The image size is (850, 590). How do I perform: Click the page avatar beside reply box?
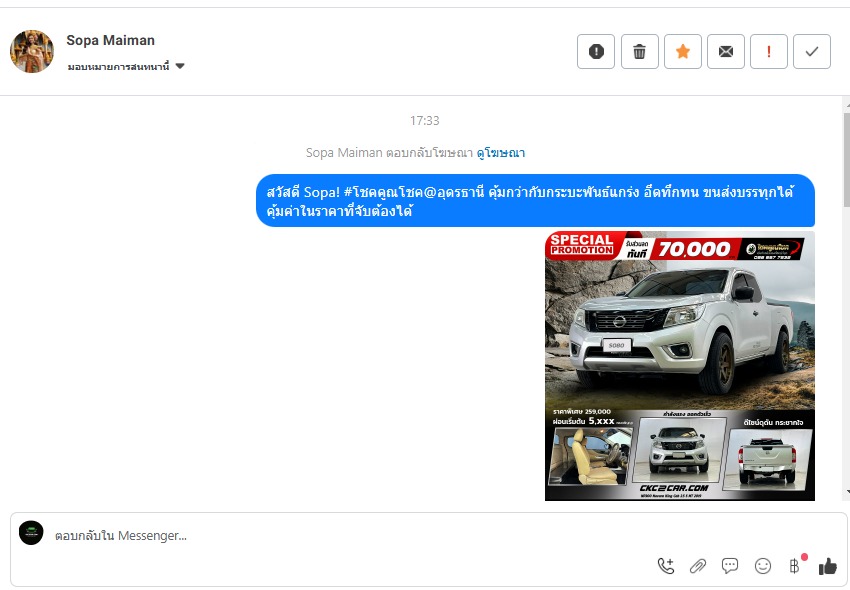pyautogui.click(x=31, y=533)
